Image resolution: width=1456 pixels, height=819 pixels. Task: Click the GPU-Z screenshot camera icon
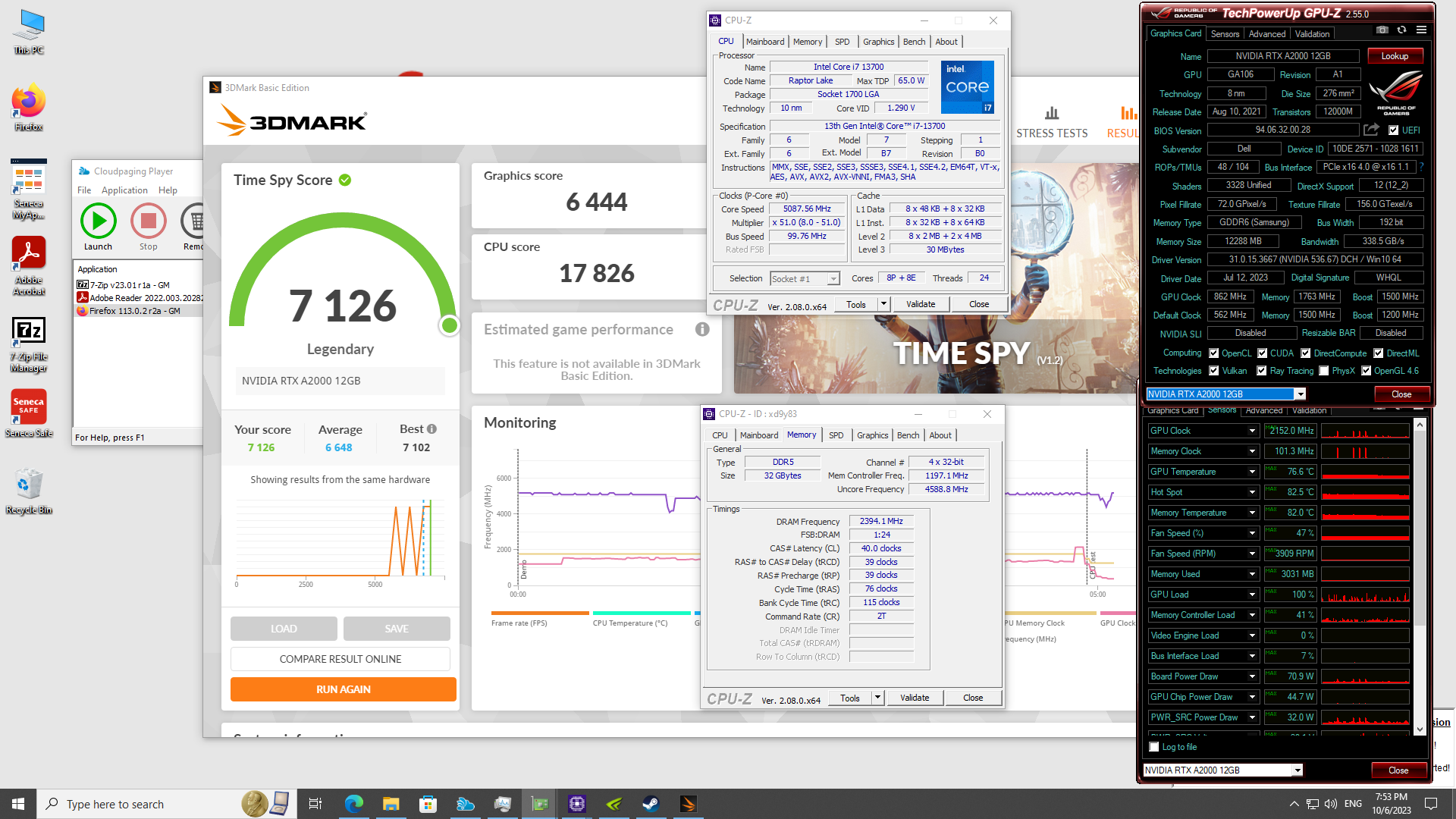1382,30
